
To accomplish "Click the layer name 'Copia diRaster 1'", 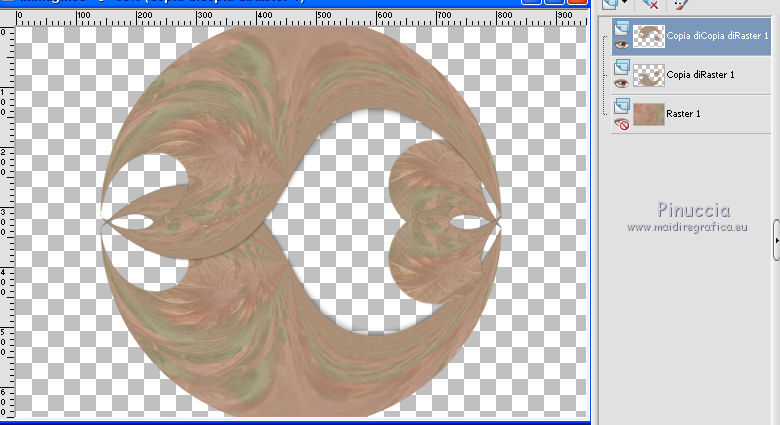I will (700, 75).
